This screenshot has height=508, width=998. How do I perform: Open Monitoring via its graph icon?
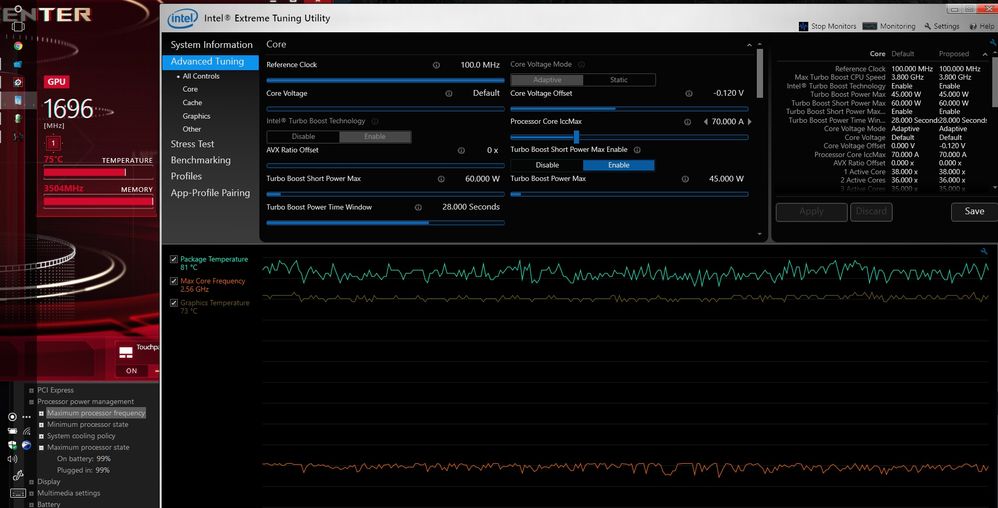[x=869, y=26]
